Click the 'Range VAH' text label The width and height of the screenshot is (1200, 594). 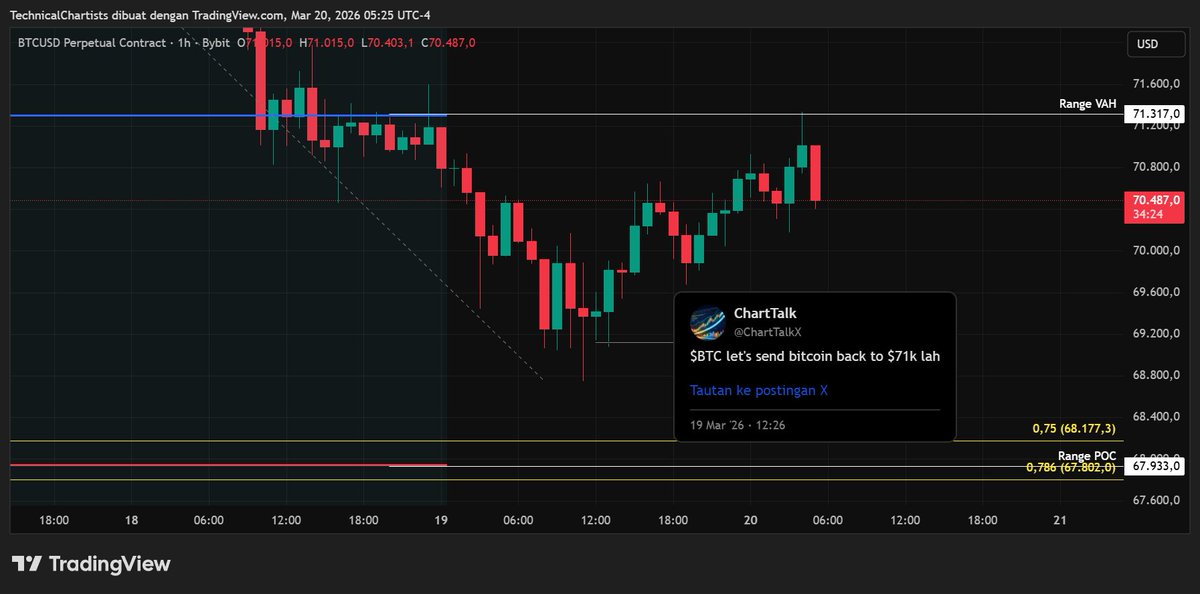click(x=1088, y=104)
